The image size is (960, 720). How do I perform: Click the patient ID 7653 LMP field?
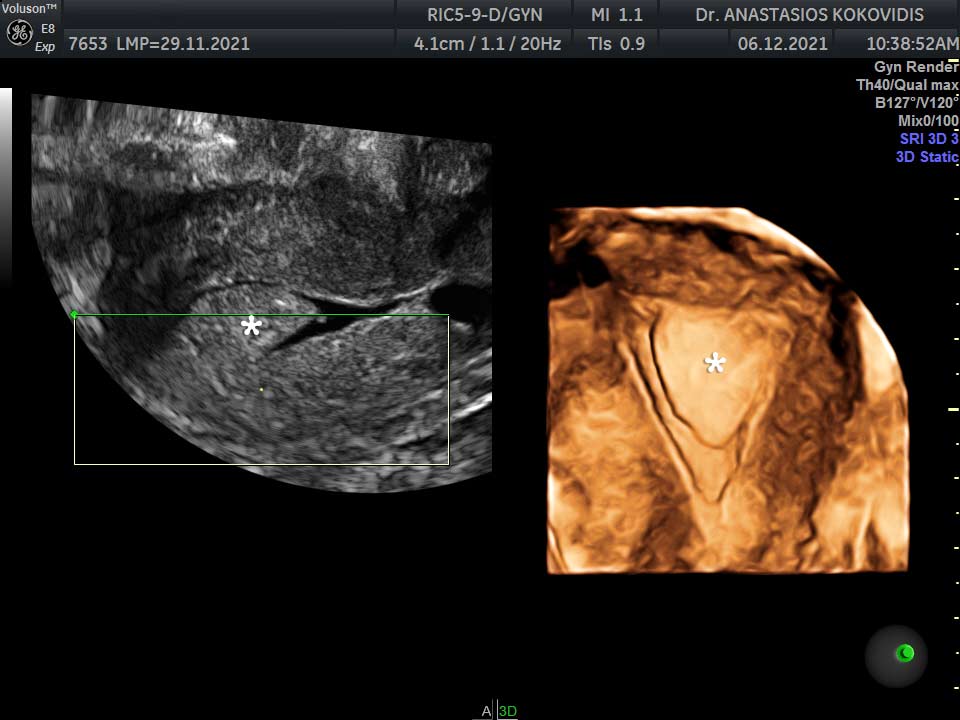(158, 44)
